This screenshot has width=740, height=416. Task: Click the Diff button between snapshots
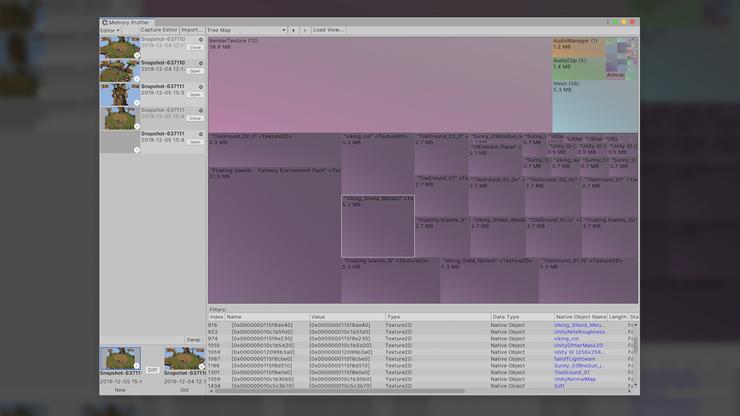coord(152,370)
